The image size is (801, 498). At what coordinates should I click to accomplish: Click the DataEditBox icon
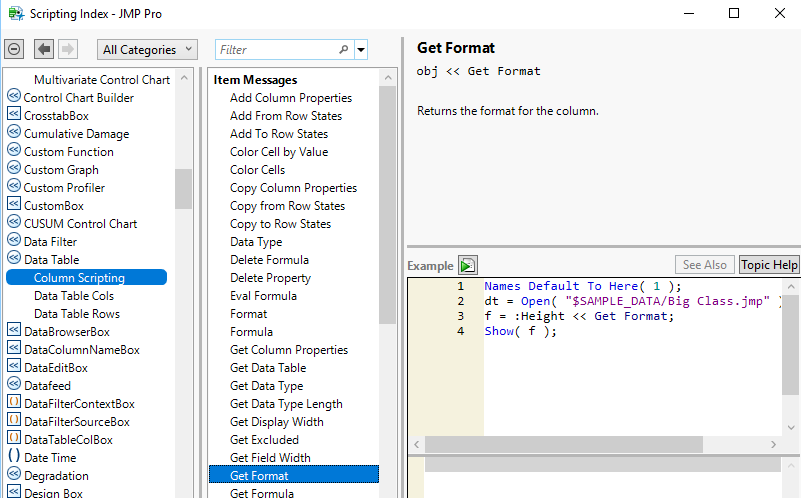pyautogui.click(x=14, y=366)
